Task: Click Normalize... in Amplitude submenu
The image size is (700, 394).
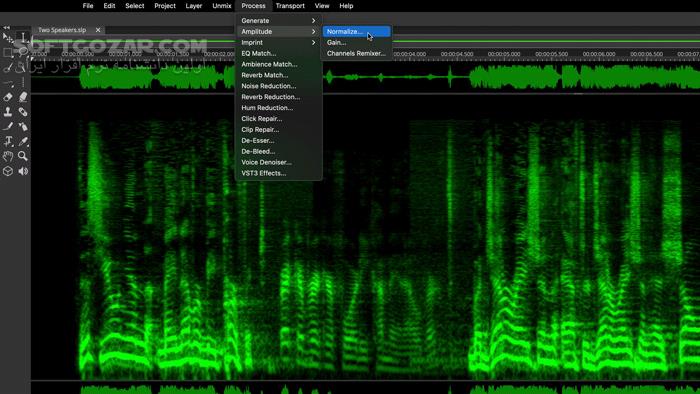Action: point(357,32)
